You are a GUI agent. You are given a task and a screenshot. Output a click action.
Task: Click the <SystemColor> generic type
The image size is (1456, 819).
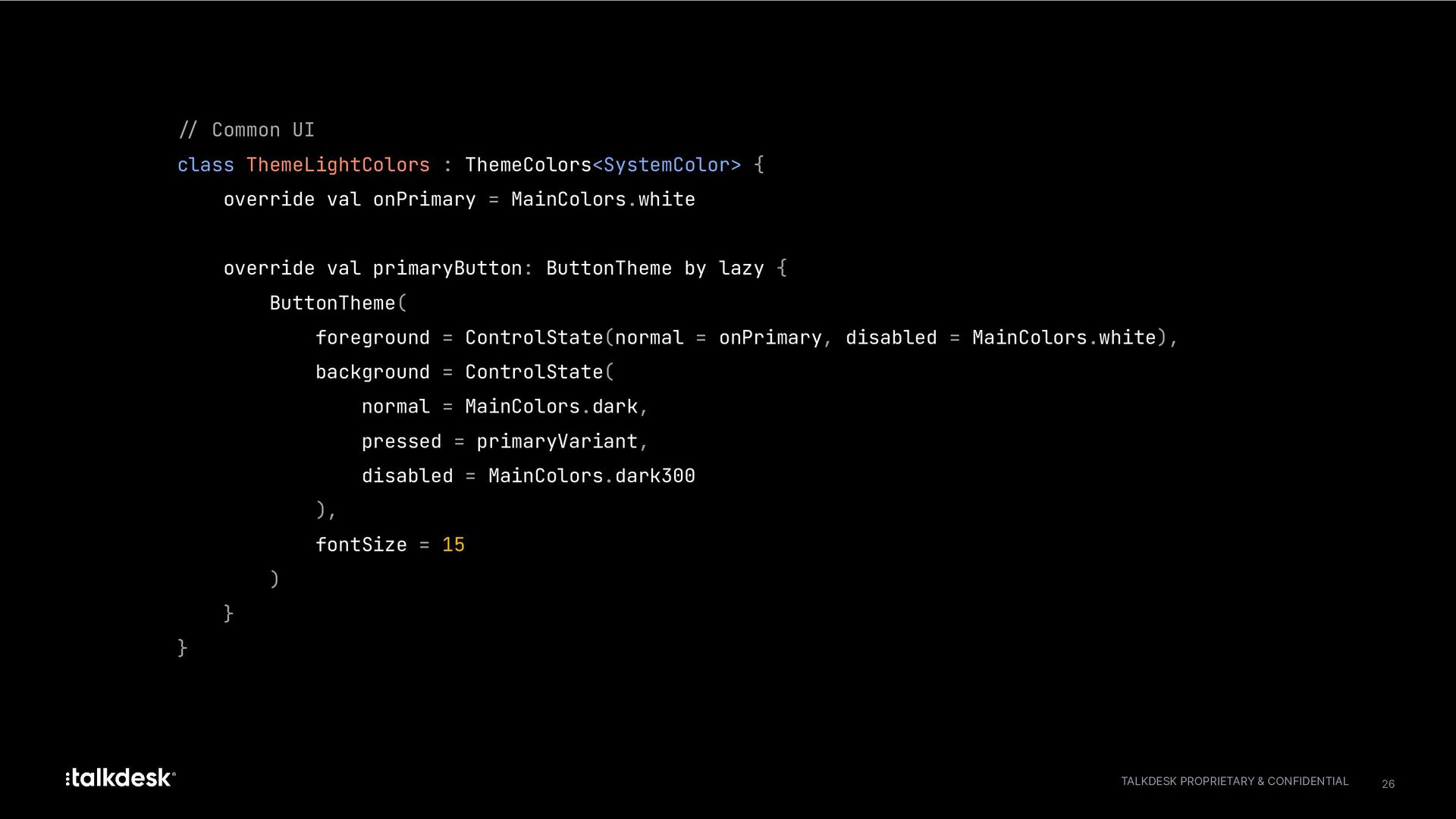(667, 165)
